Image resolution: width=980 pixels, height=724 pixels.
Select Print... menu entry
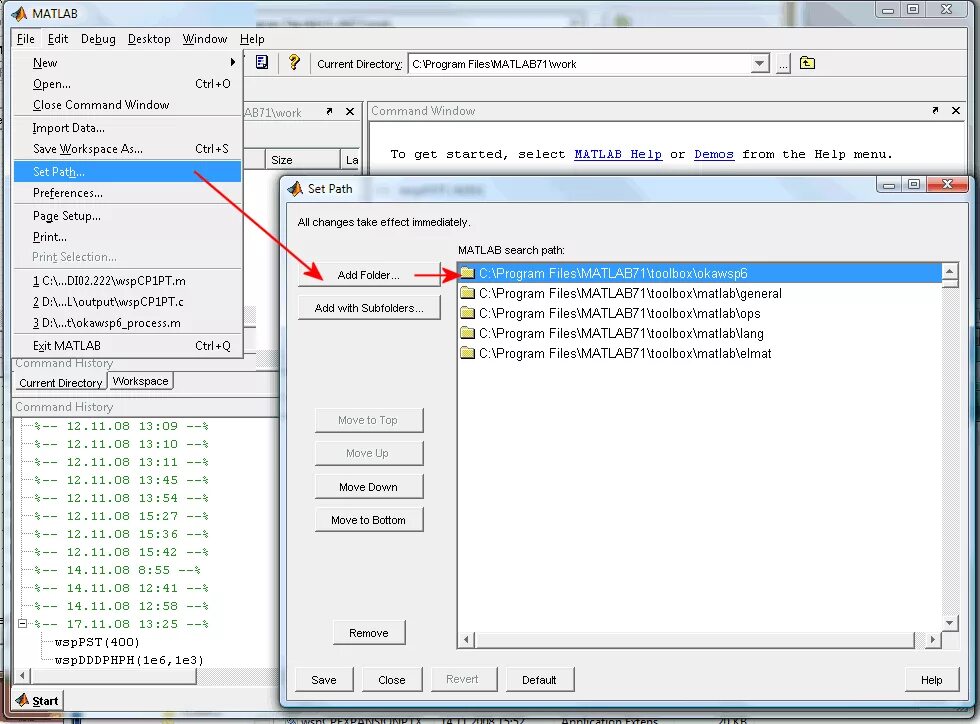pos(128,237)
